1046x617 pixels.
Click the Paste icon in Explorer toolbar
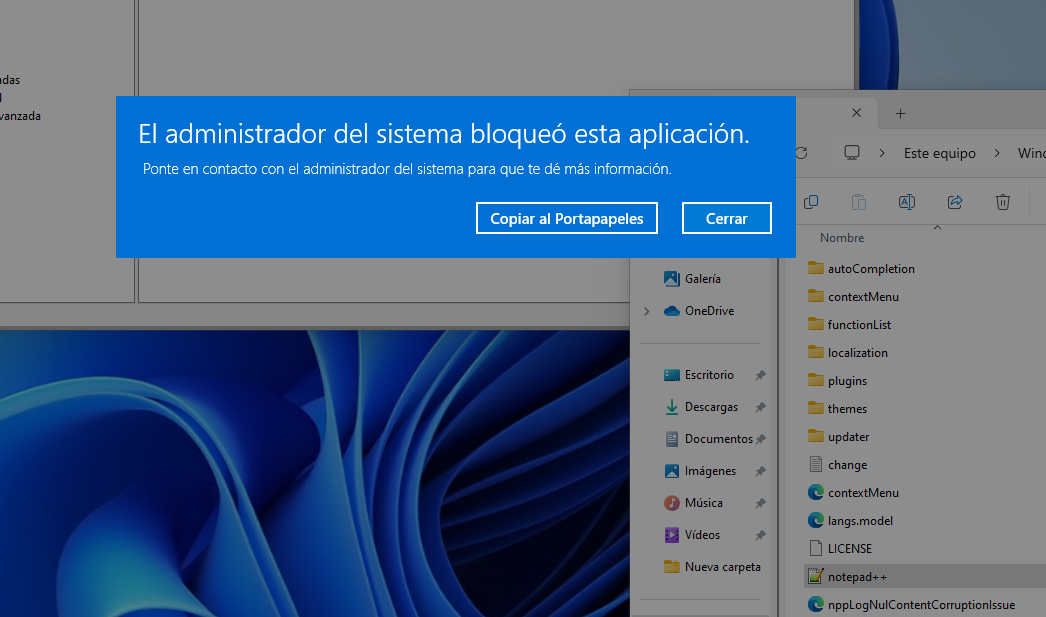pos(859,202)
